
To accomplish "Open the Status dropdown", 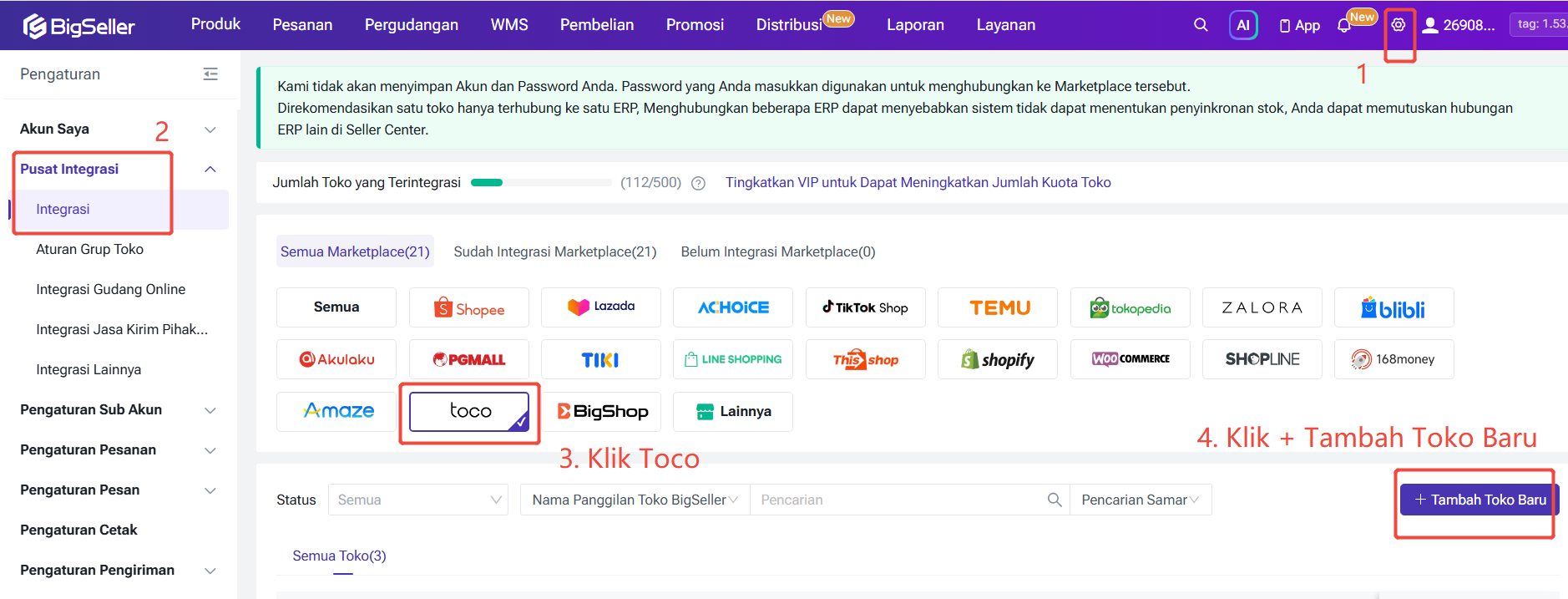I will [418, 500].
